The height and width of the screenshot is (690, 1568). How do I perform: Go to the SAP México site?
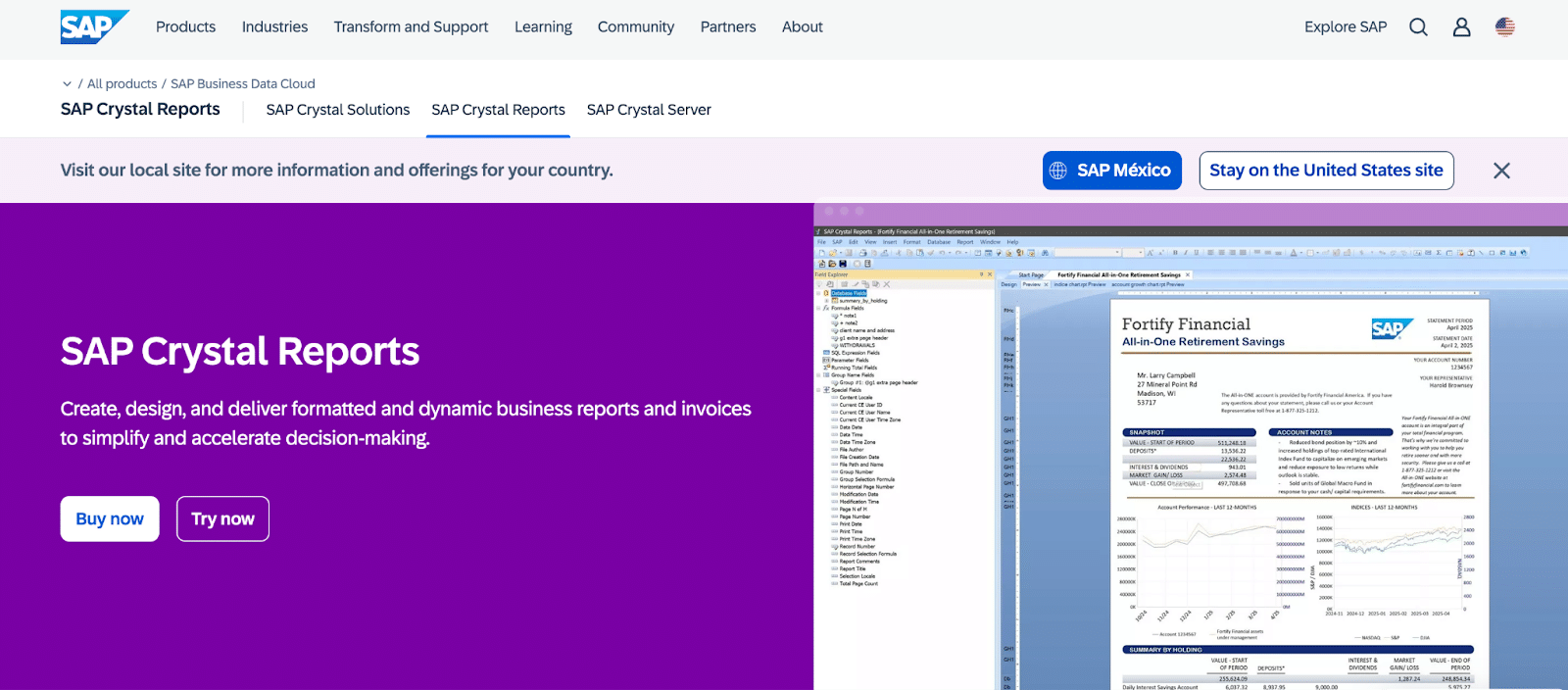[x=1112, y=171]
